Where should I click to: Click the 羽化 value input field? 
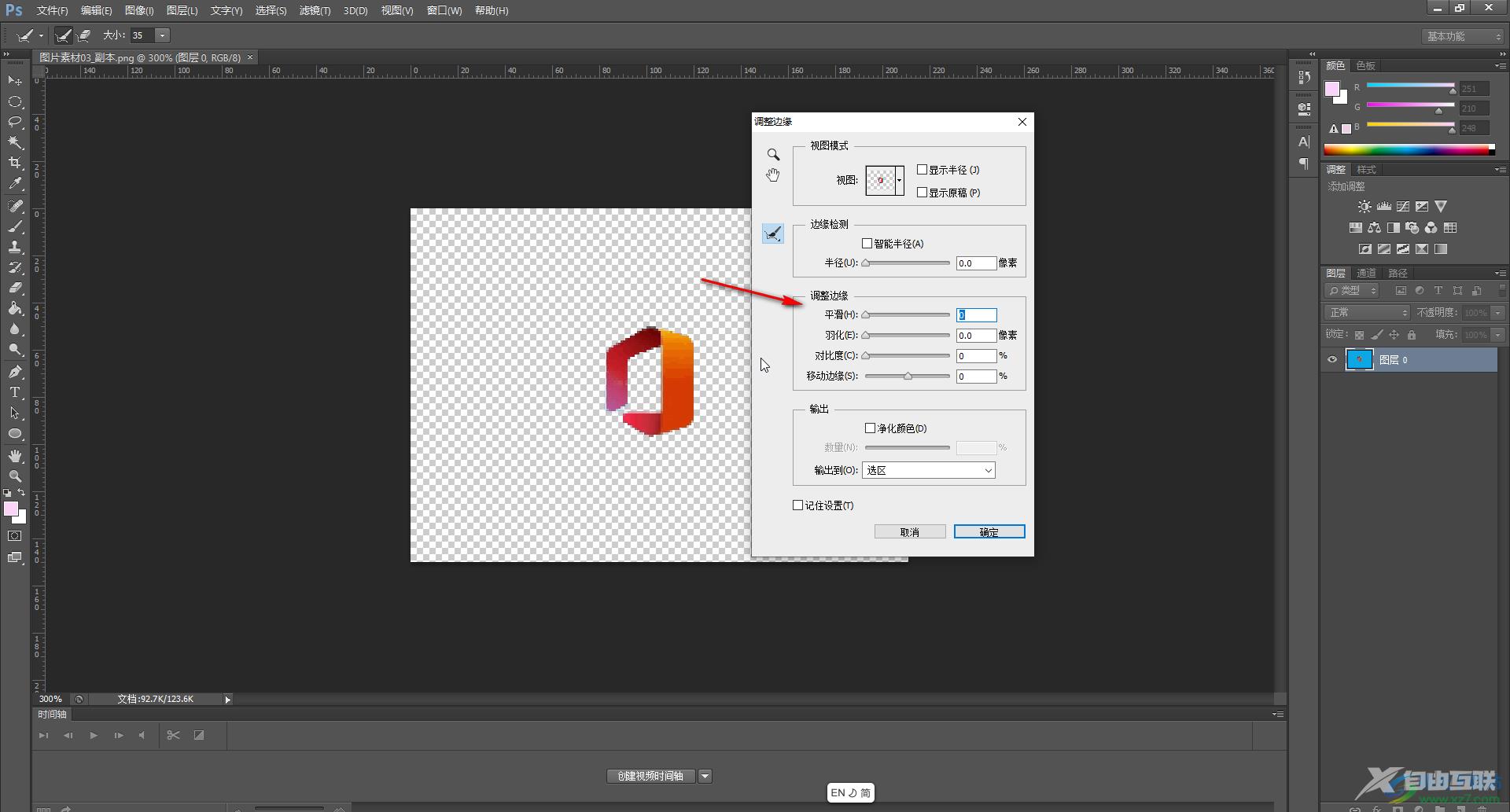pyautogui.click(x=976, y=336)
